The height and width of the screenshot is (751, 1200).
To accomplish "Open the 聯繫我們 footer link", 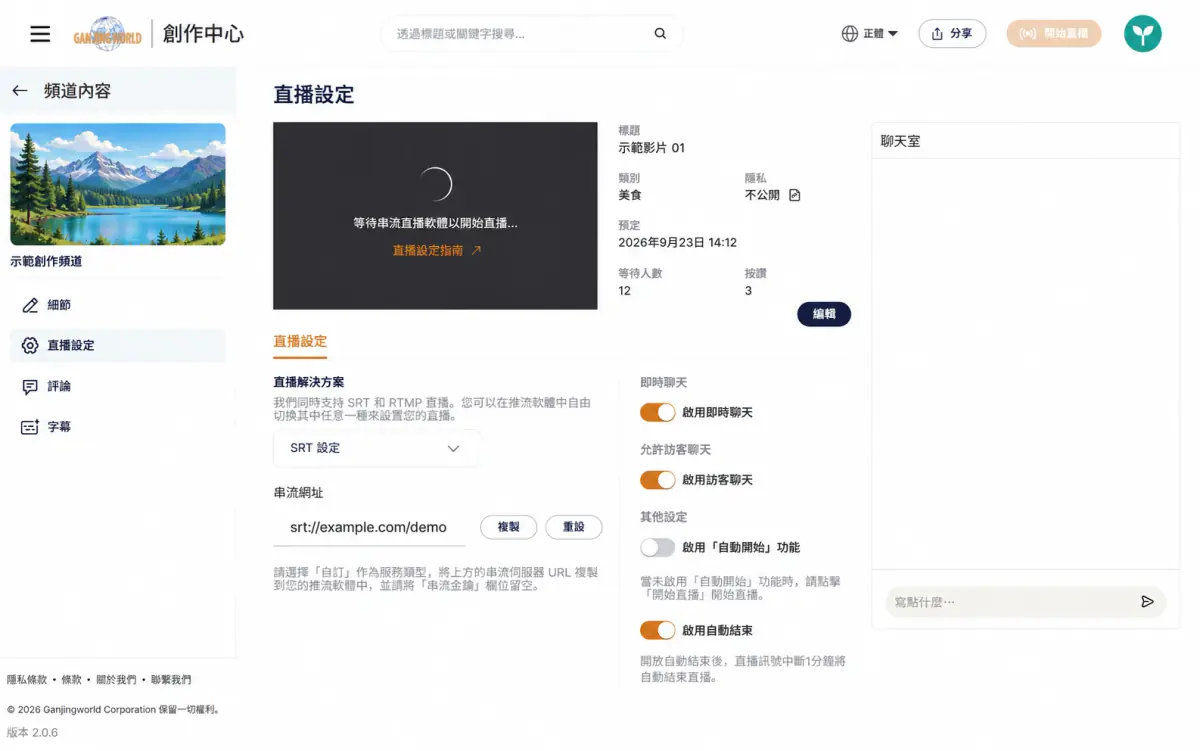I will click(x=171, y=680).
